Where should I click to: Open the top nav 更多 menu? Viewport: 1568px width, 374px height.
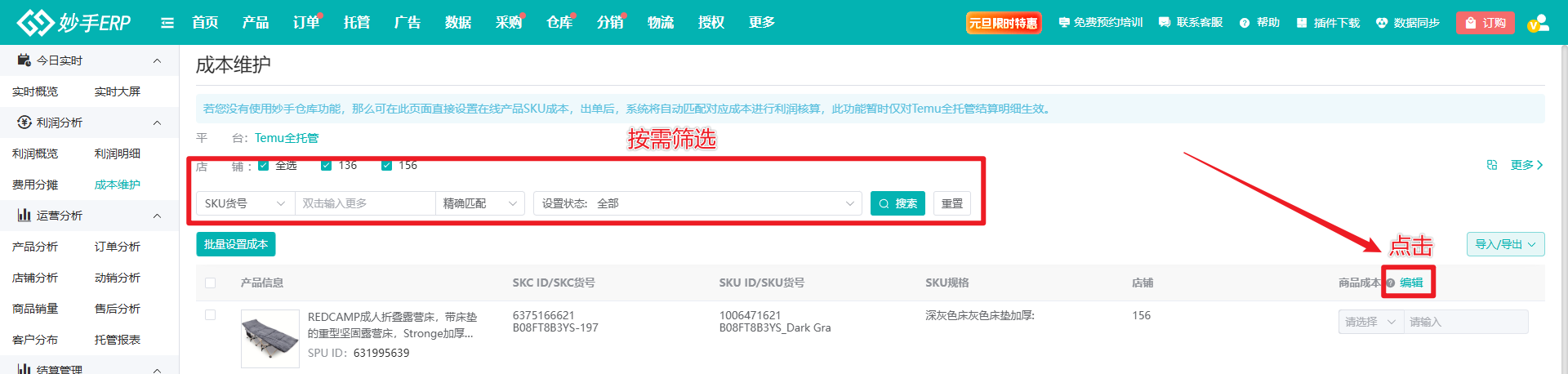[762, 22]
